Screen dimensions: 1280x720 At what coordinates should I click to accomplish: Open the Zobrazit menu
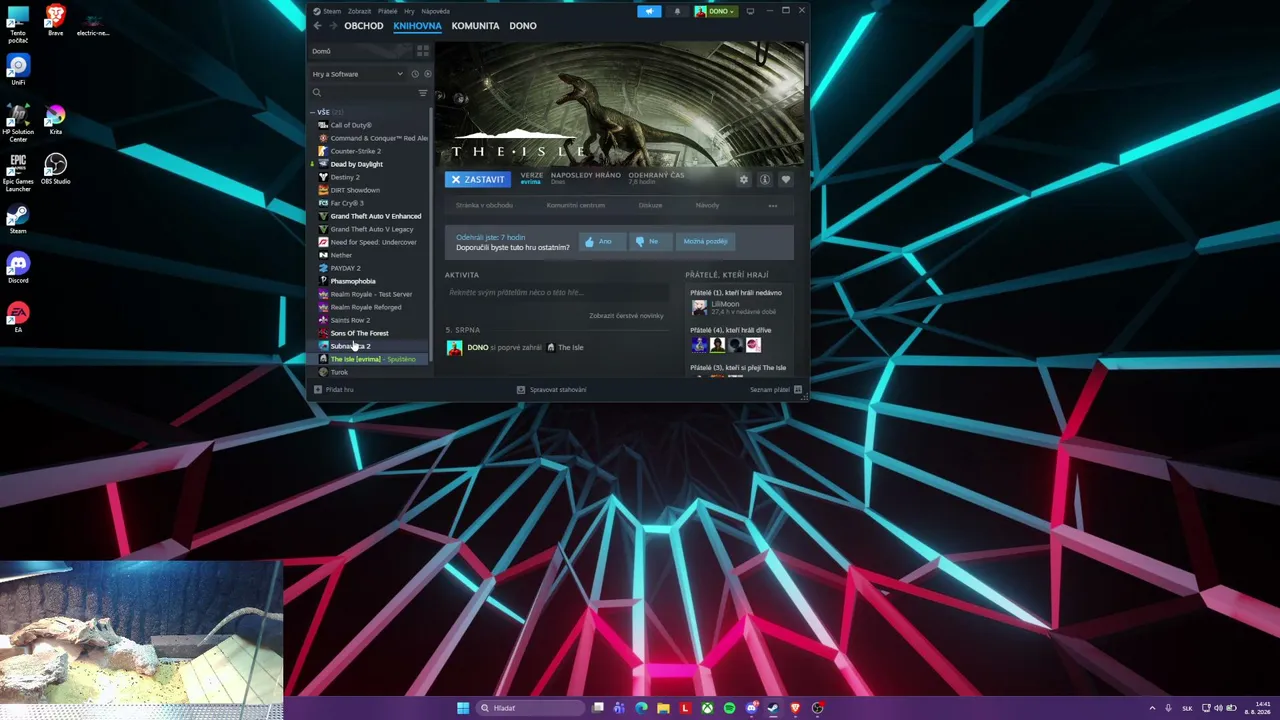[359, 11]
